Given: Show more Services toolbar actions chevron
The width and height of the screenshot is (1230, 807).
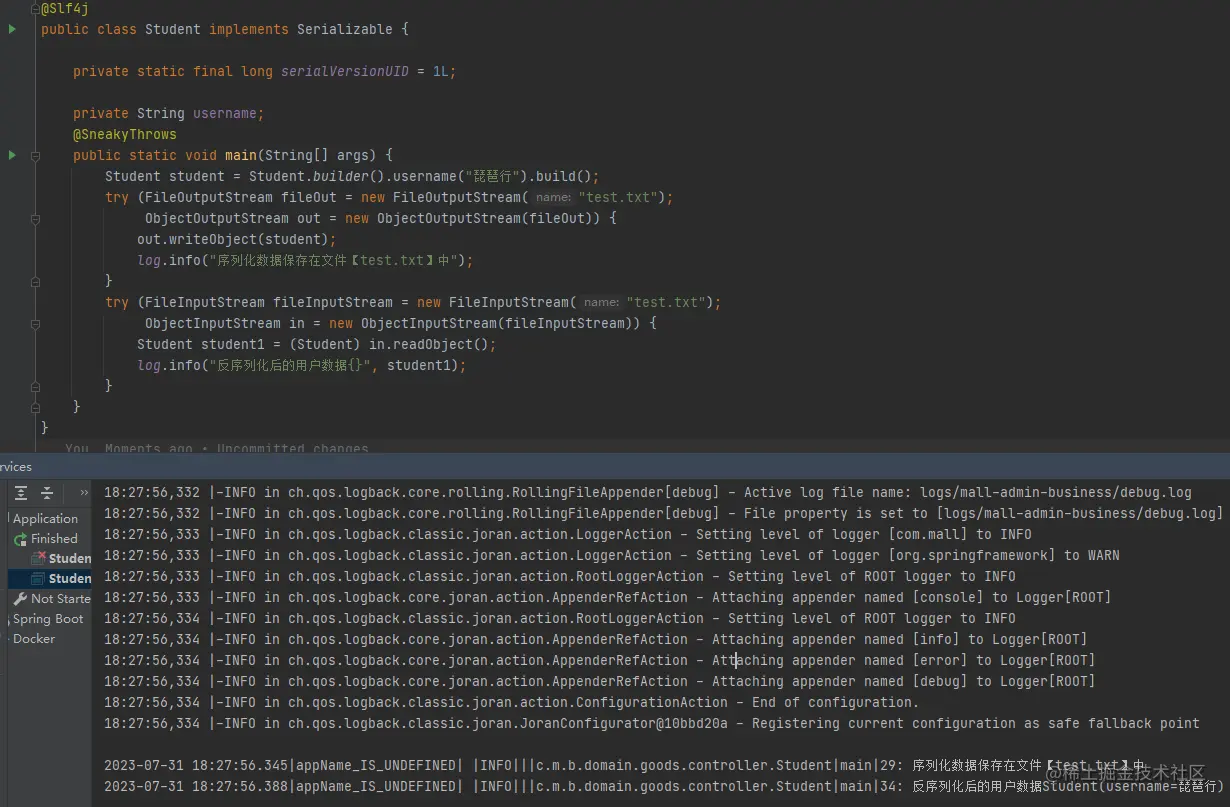Looking at the screenshot, I should (x=84, y=493).
